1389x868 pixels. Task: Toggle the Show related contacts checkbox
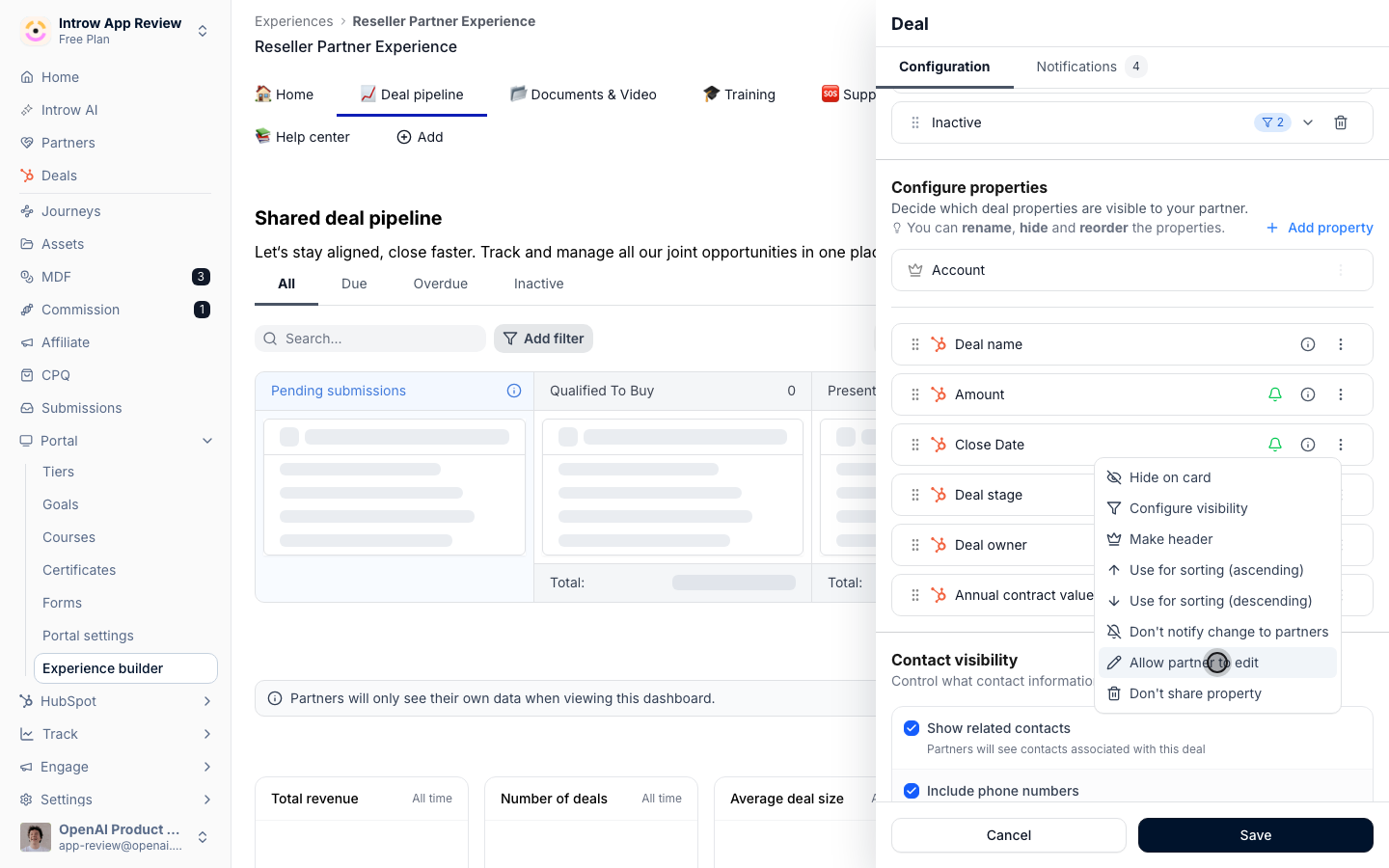(912, 728)
